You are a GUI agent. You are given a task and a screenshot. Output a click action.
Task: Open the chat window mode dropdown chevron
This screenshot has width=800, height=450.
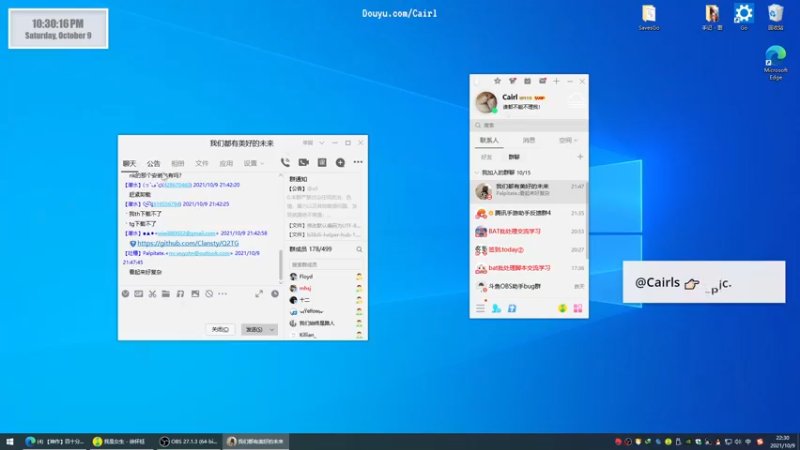tap(321, 143)
